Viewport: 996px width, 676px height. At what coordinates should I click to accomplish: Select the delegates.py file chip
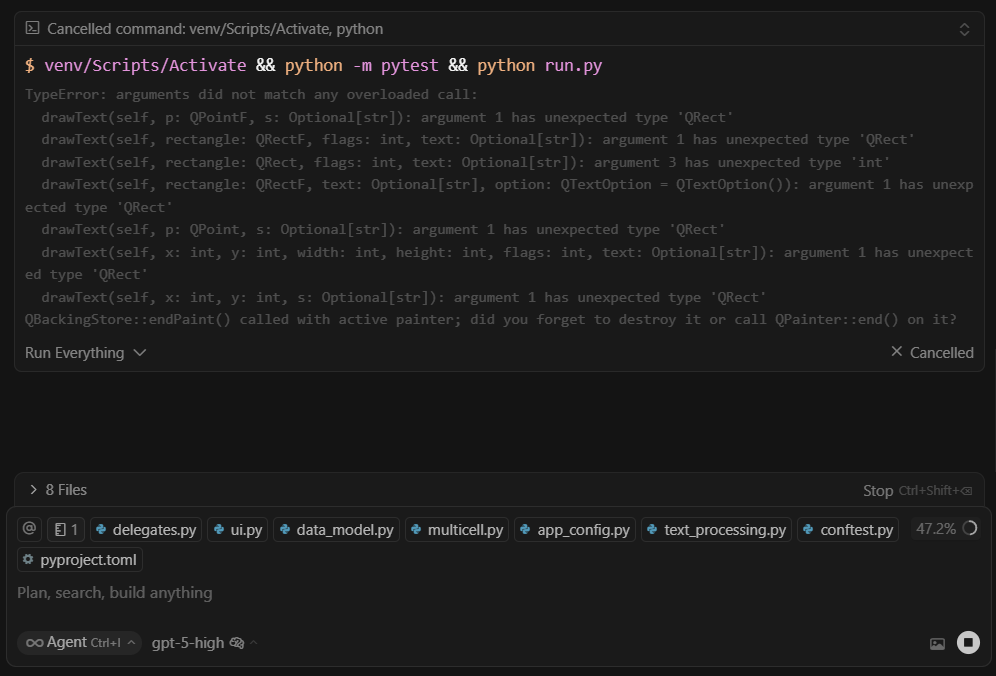tap(146, 529)
